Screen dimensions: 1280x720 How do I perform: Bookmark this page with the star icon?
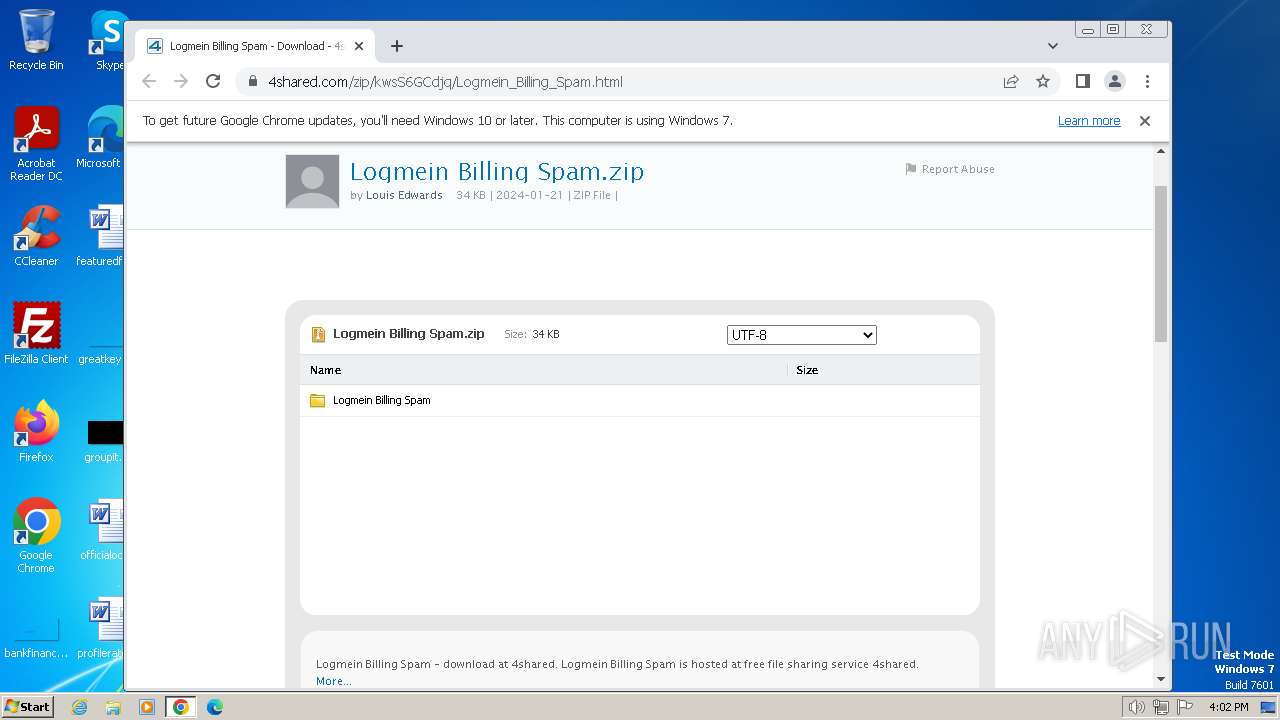click(1043, 82)
